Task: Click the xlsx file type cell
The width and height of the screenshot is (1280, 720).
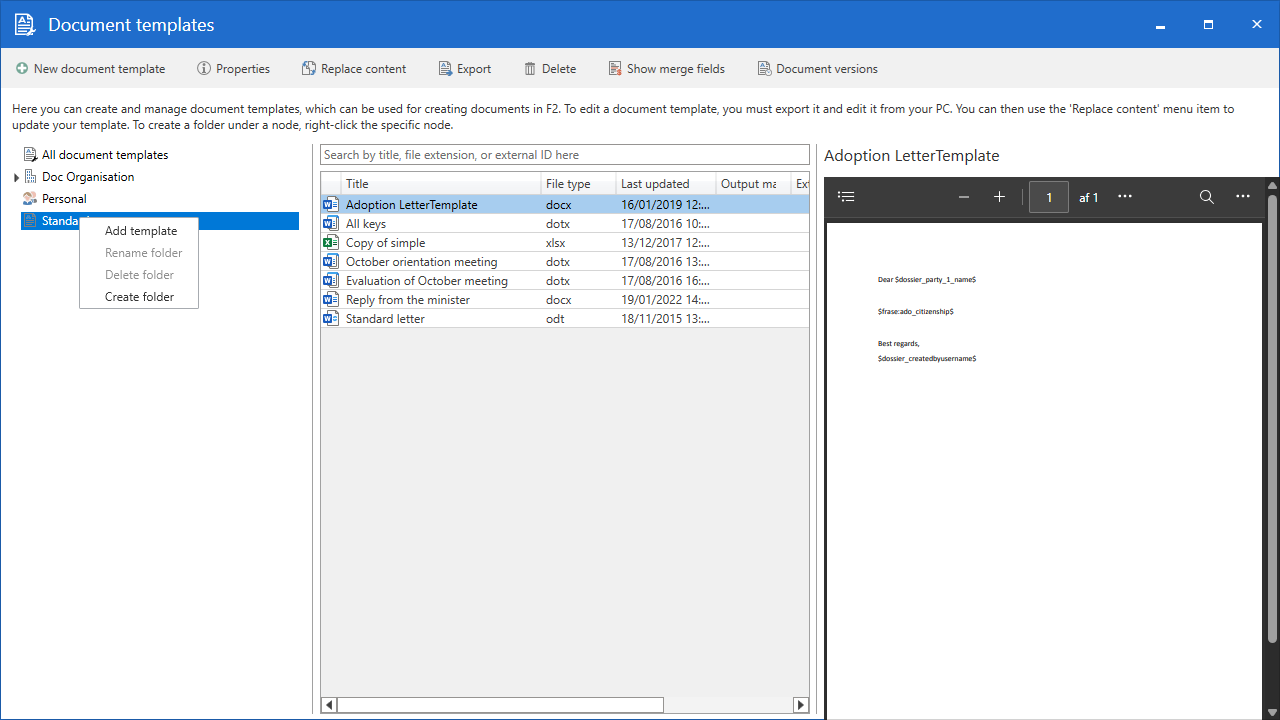Action: tap(556, 243)
